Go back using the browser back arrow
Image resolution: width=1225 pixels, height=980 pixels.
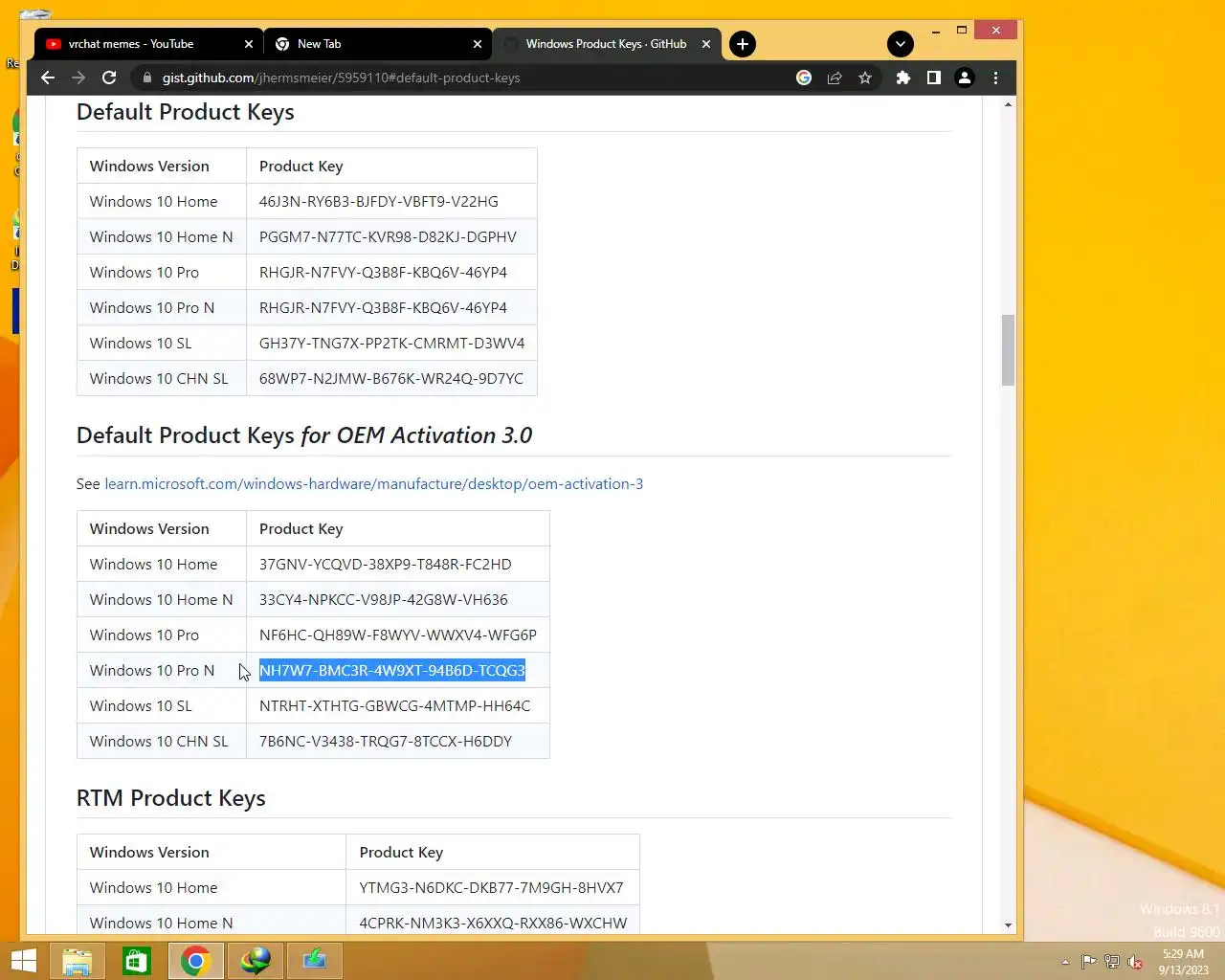[48, 78]
